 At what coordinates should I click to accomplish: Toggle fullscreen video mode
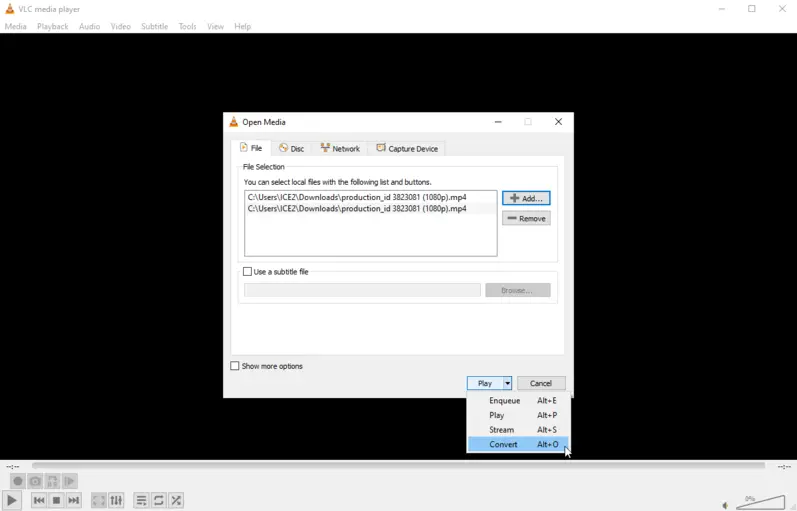[99, 500]
